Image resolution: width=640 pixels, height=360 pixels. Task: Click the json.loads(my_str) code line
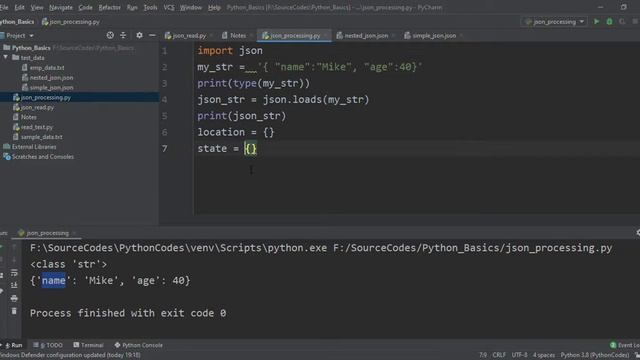283,100
